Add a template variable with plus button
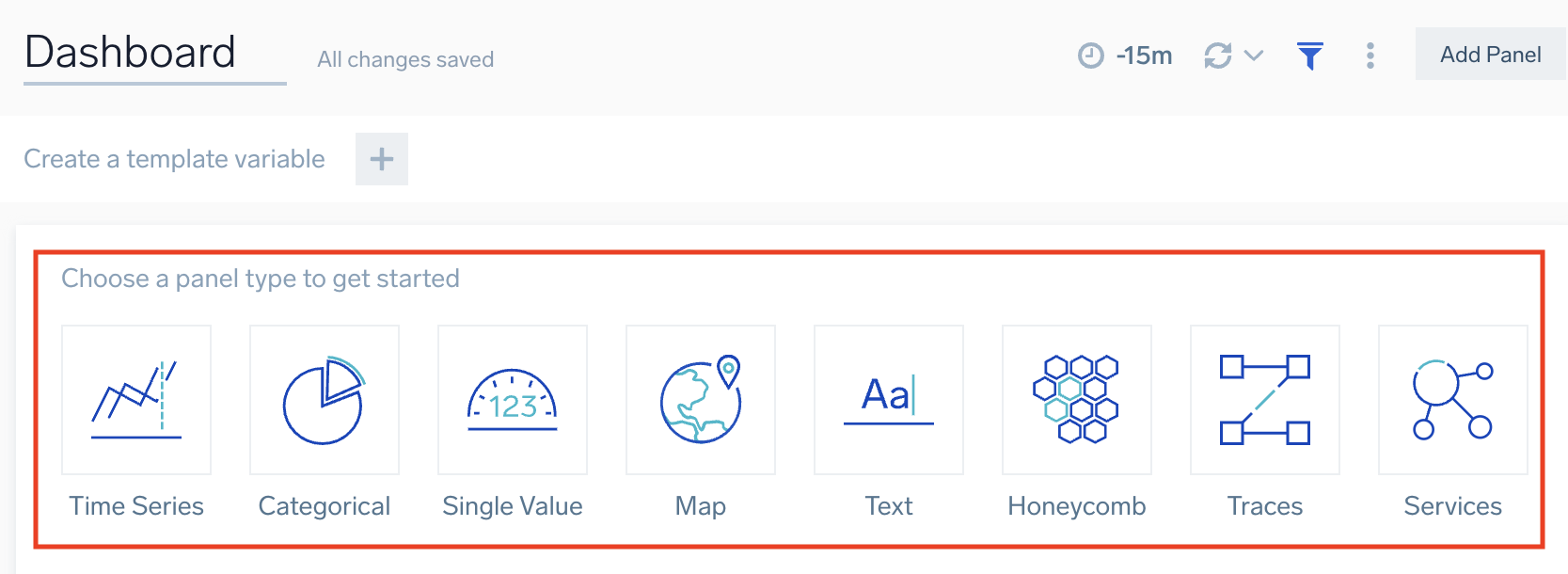Screen dimensions: 1568x574 pos(382,159)
